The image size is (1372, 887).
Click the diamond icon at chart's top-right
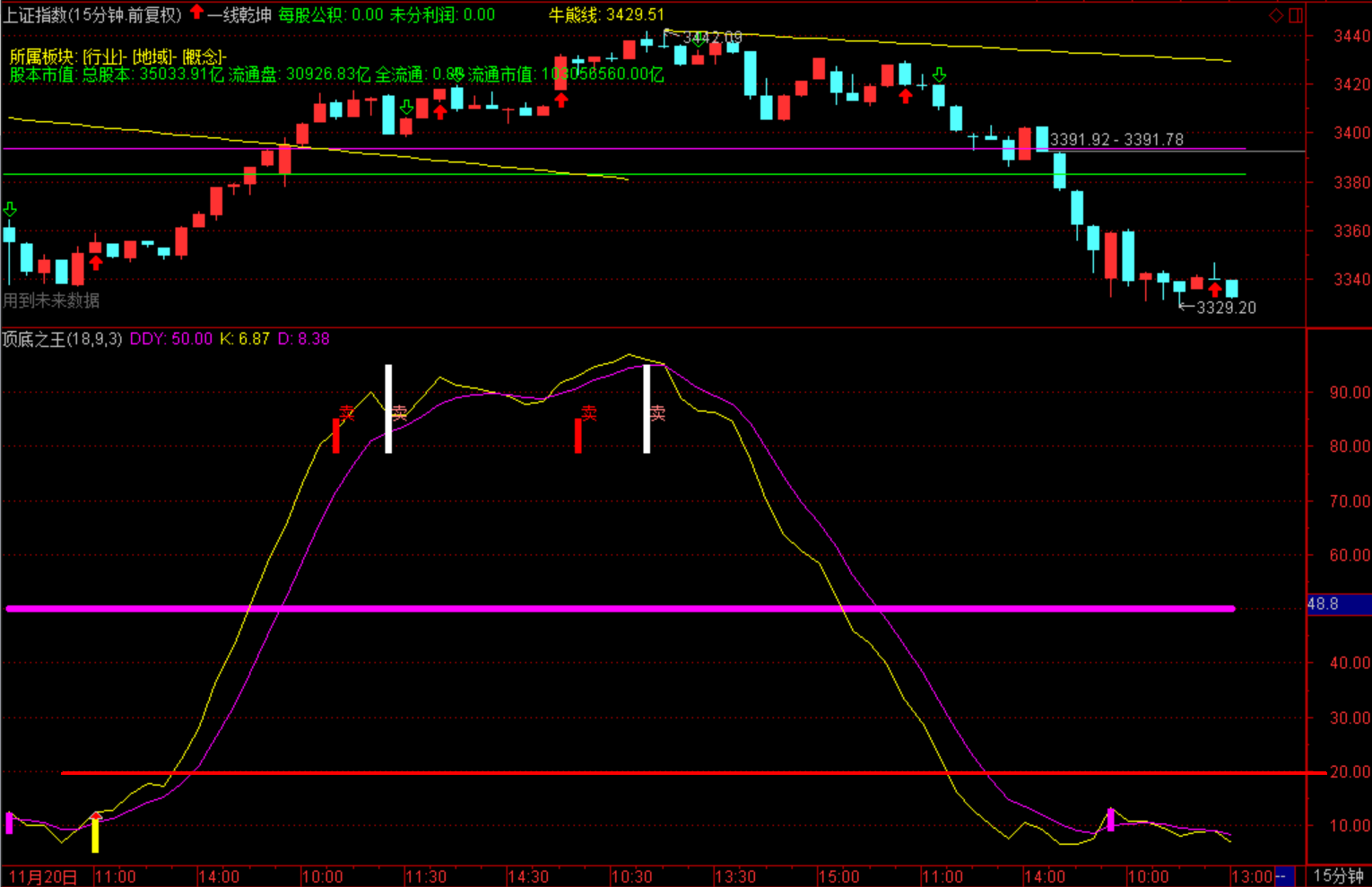(1275, 15)
